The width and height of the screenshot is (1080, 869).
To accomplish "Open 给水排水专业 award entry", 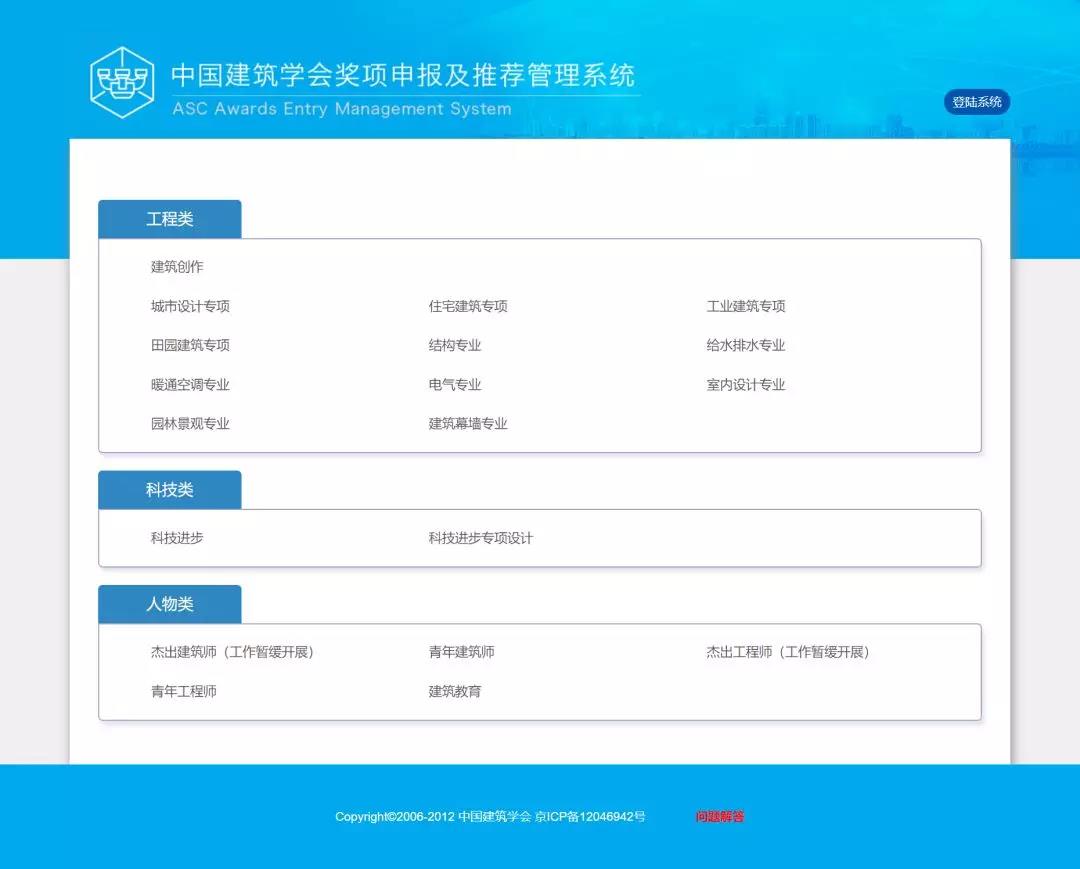I will [x=746, y=345].
